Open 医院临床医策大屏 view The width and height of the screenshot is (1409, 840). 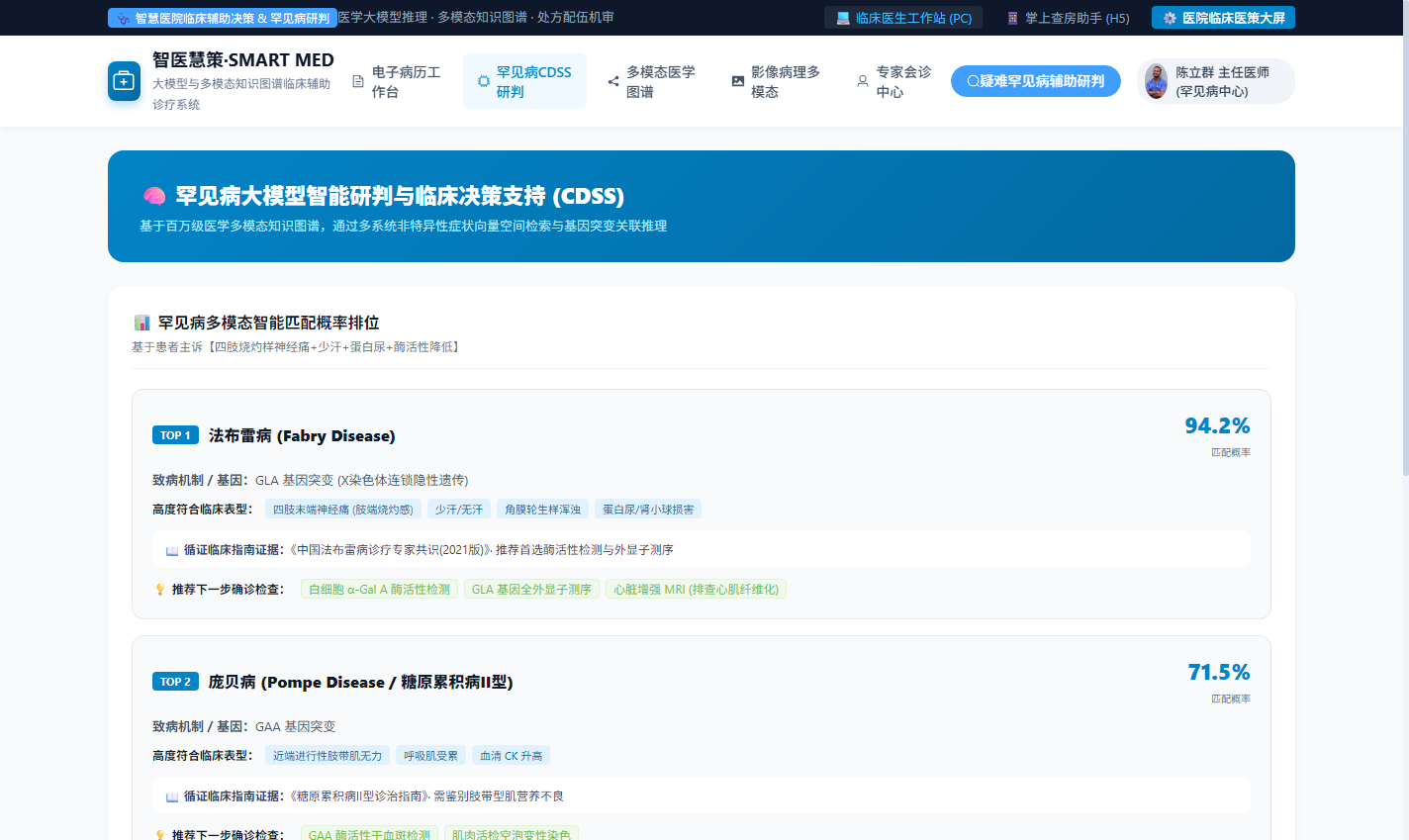tap(1223, 18)
